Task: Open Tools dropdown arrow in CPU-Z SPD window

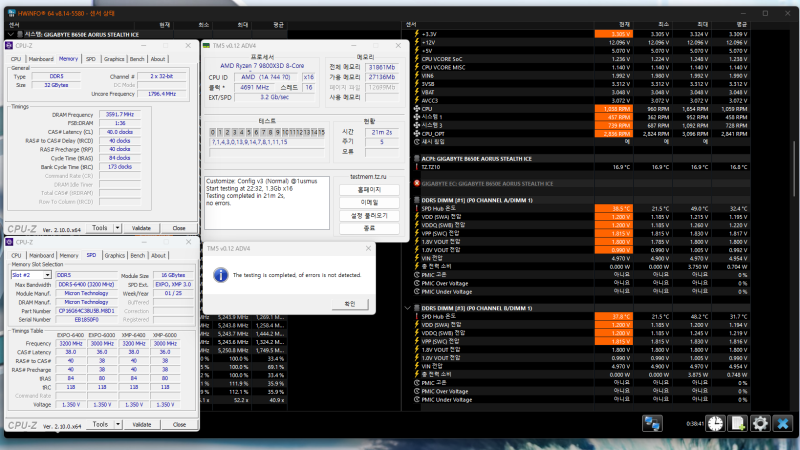Action: click(118, 424)
